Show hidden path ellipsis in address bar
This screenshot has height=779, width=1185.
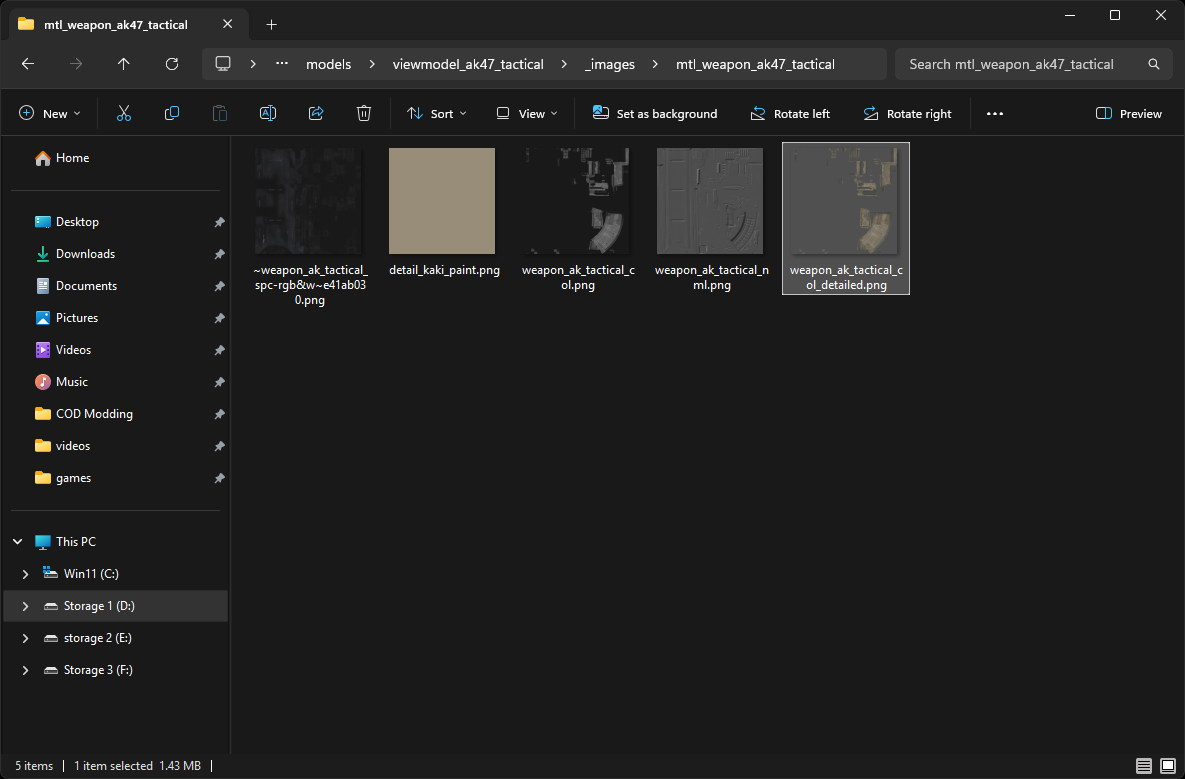click(x=282, y=63)
